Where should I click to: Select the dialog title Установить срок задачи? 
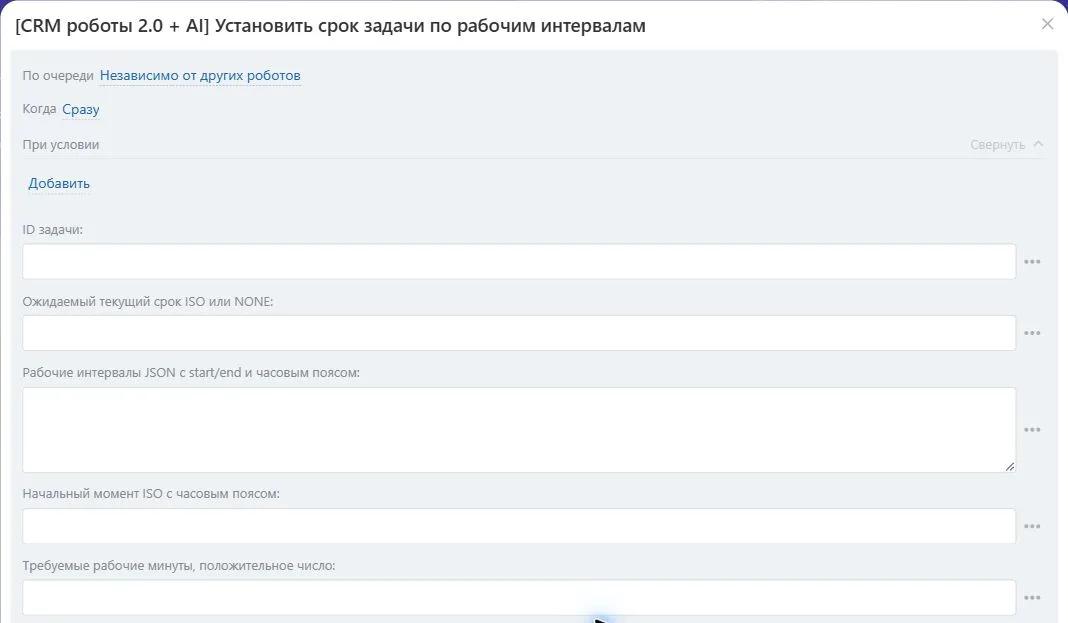click(x=330, y=26)
